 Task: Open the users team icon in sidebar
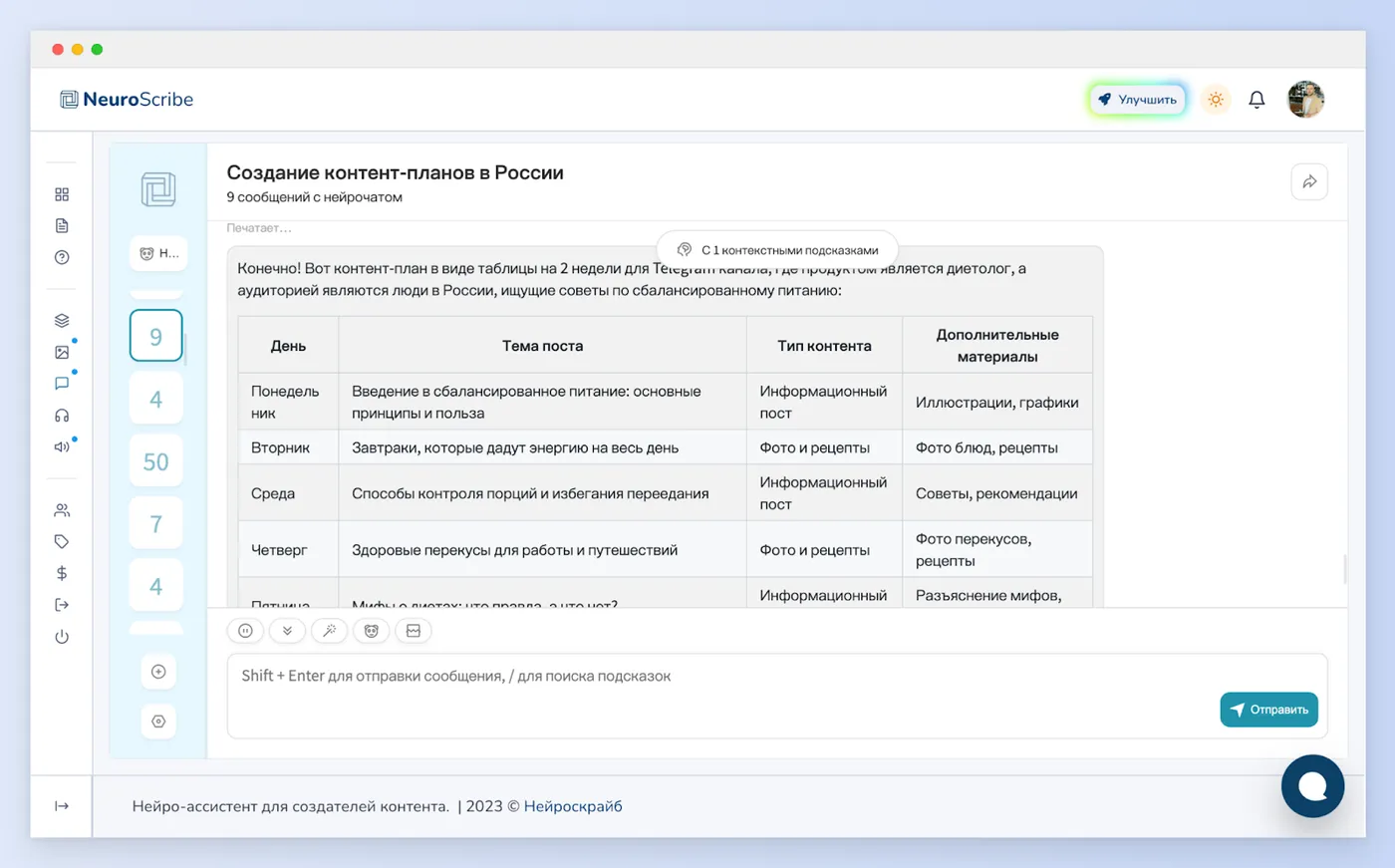point(62,510)
